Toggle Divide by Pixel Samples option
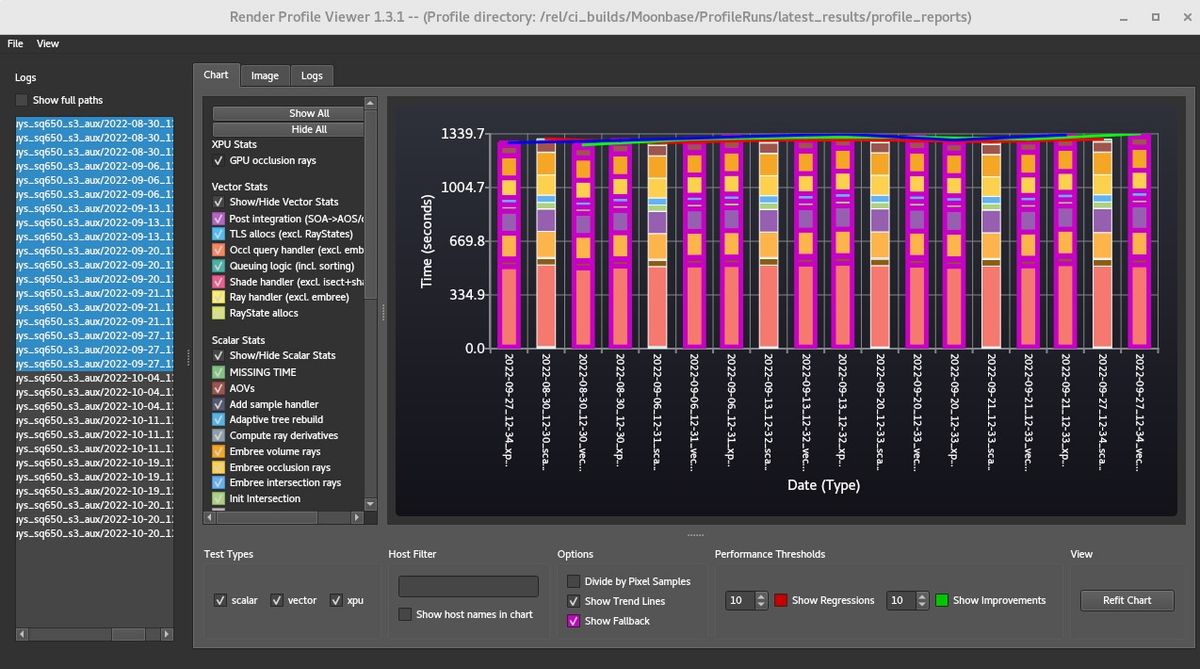The width and height of the screenshot is (1200, 669). [x=573, y=581]
